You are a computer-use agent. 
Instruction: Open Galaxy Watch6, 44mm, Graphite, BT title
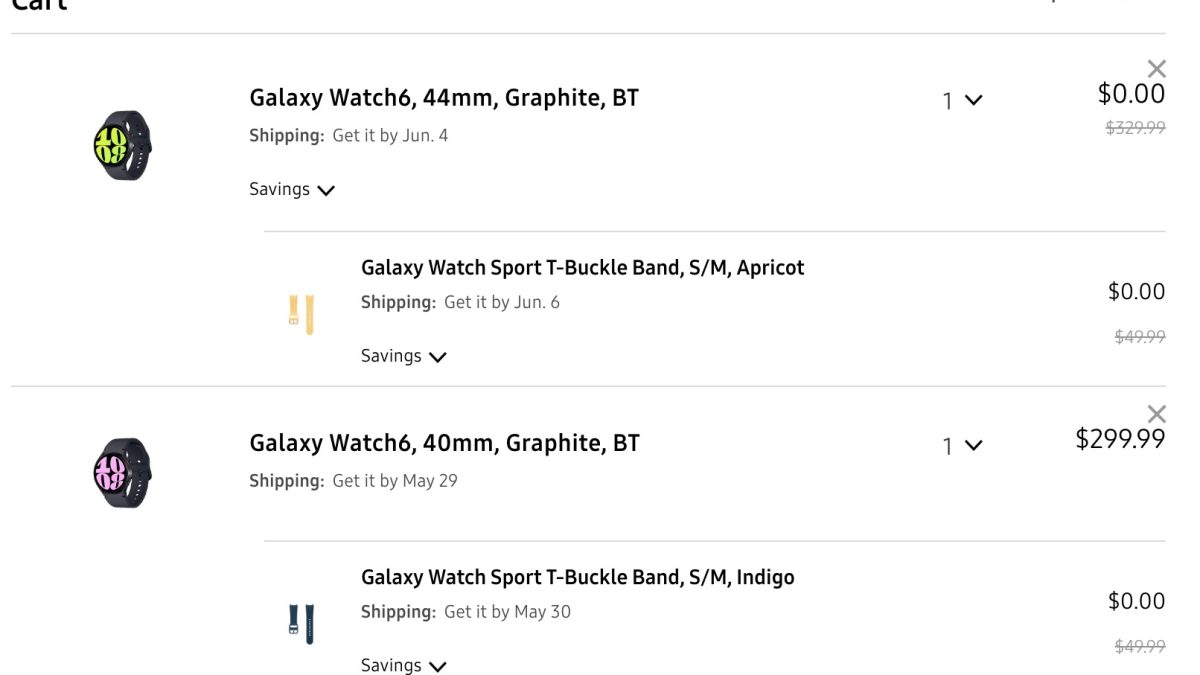pos(444,98)
